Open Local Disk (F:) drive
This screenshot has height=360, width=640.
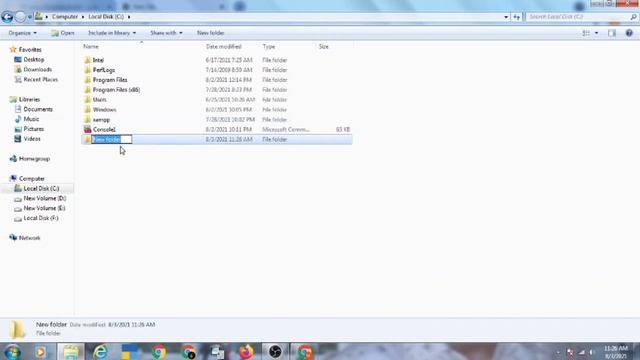[41, 218]
